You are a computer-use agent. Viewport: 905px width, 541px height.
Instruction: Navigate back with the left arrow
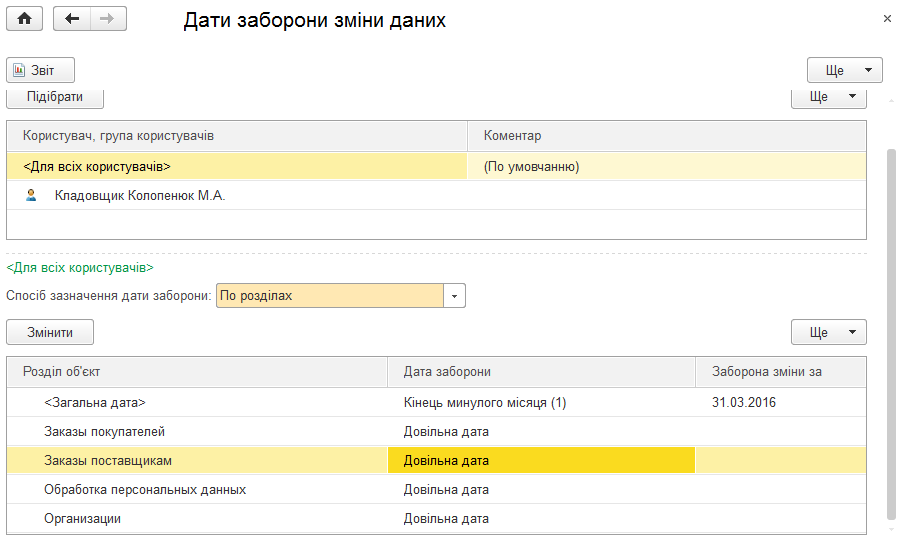[x=72, y=18]
